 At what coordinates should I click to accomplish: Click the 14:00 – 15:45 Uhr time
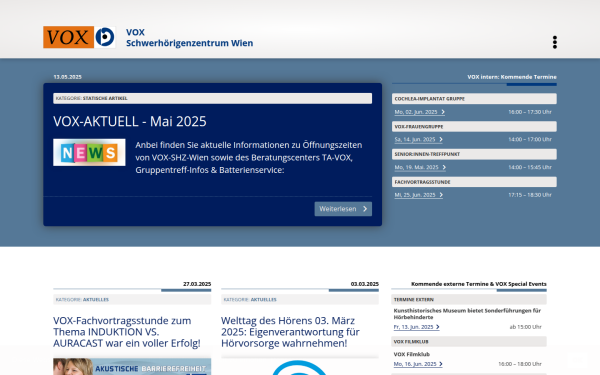[x=530, y=167]
